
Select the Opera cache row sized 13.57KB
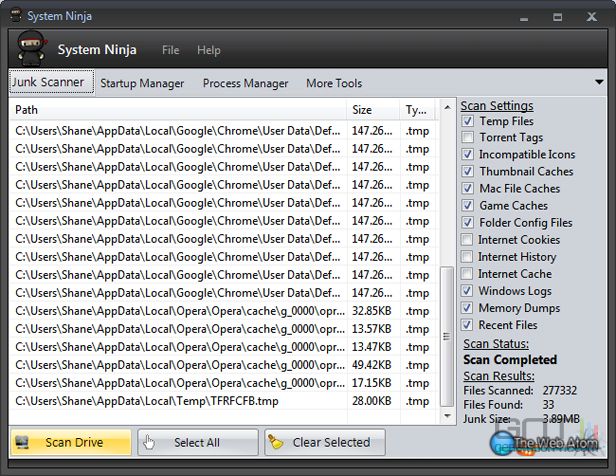click(223, 329)
